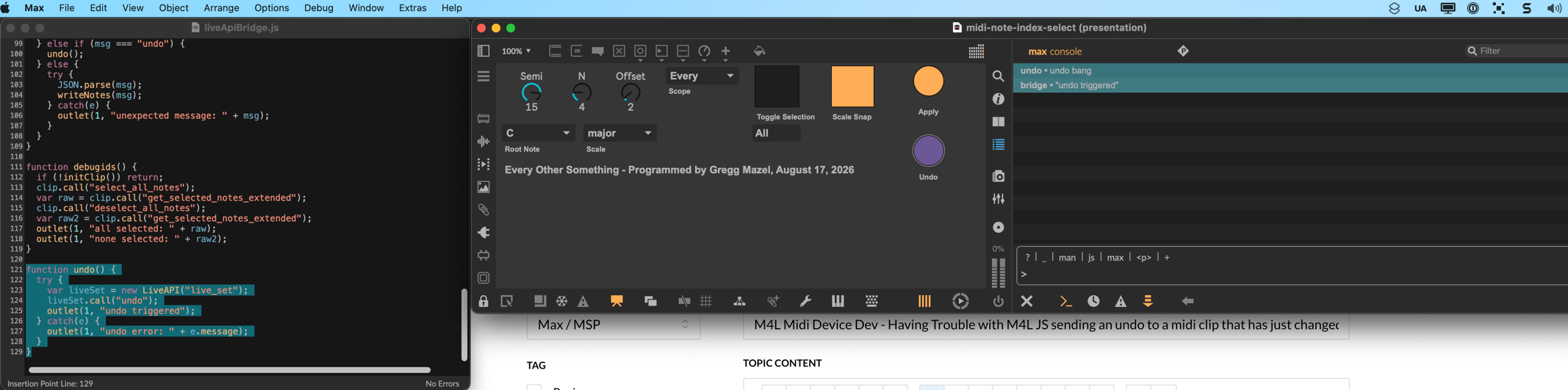The height and width of the screenshot is (390, 1568).
Task: Toggle console errors-only warning icon
Action: 1121,301
